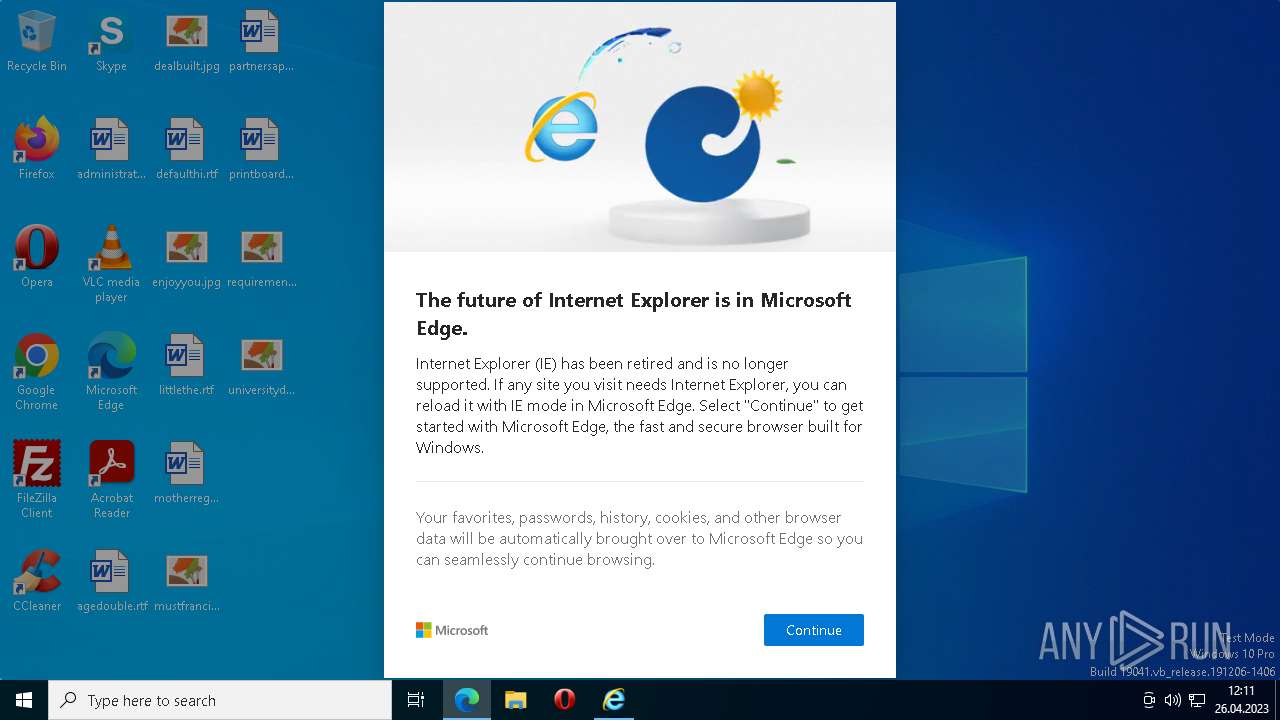Select the Skype desktop shortcut
The image size is (1280, 720).
(111, 42)
